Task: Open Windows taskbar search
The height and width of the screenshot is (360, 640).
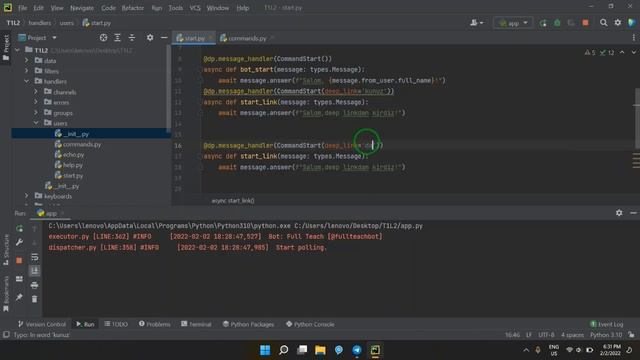Action: coord(283,350)
